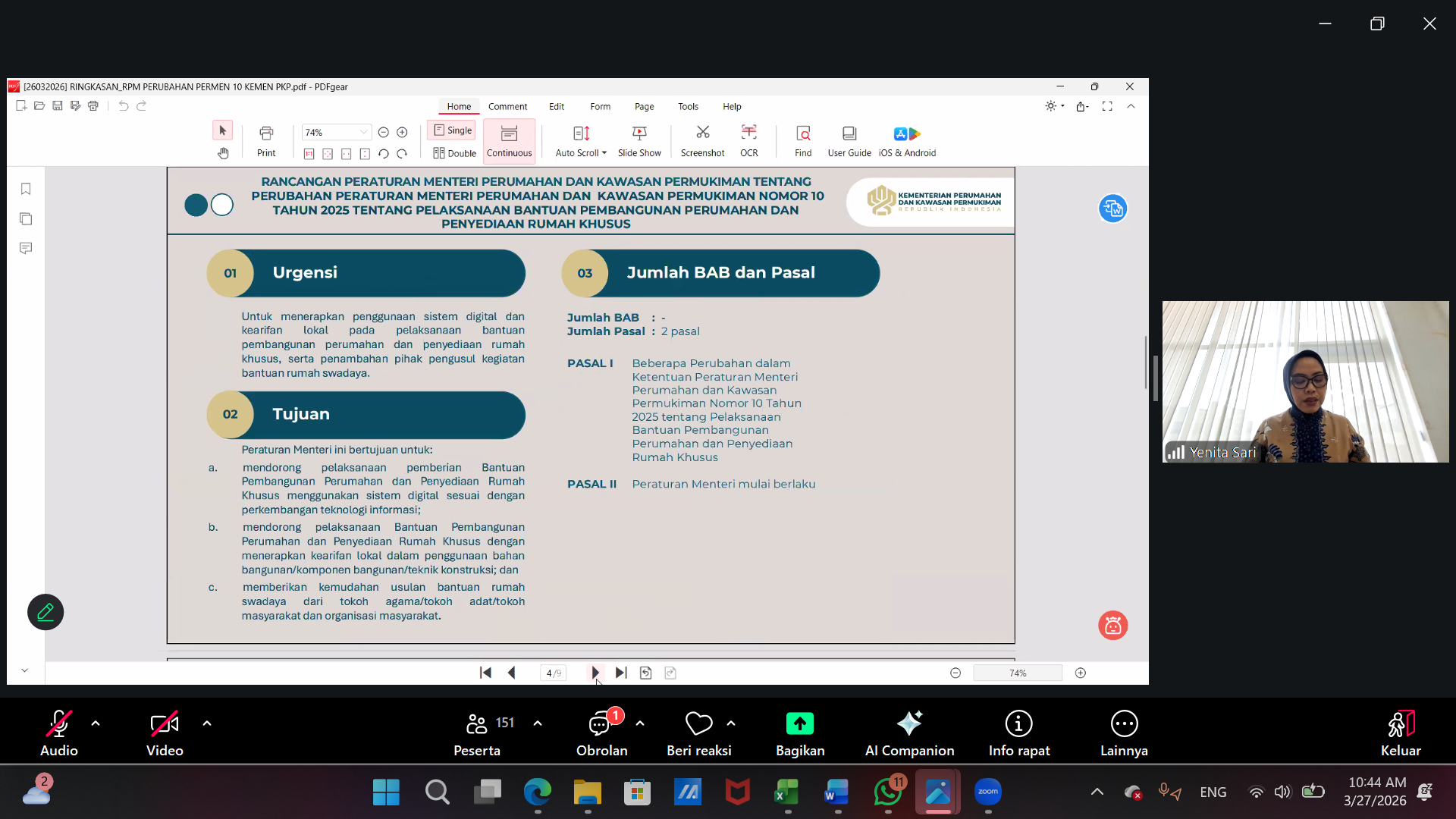The width and height of the screenshot is (1456, 819).
Task: Open the Tools ribbon tab
Action: point(688,107)
